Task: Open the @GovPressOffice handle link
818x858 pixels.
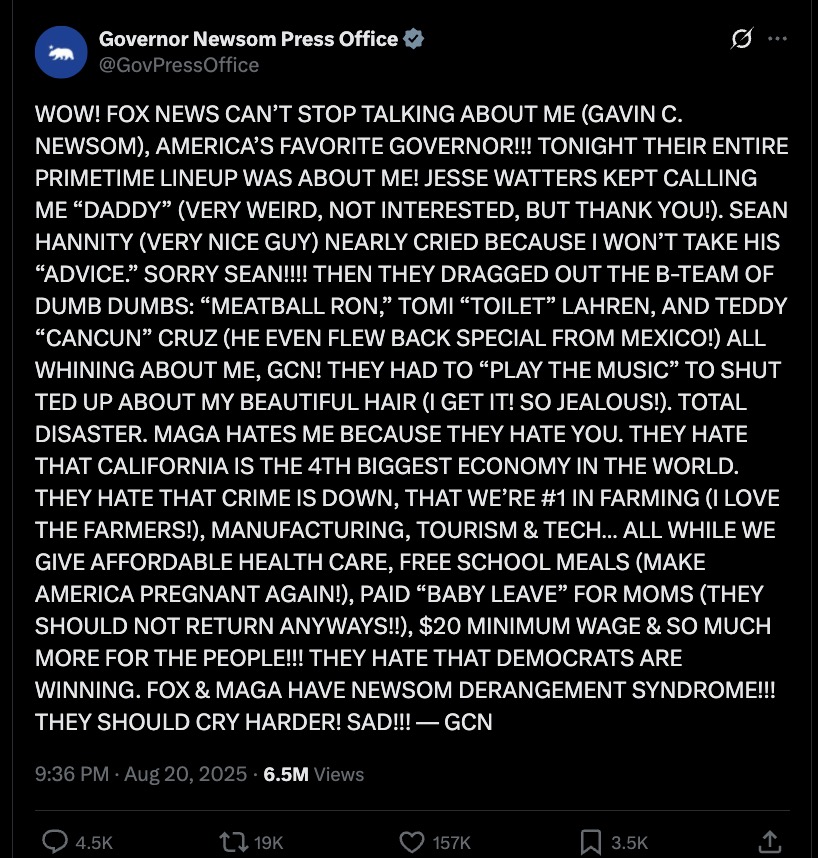Action: 179,65
